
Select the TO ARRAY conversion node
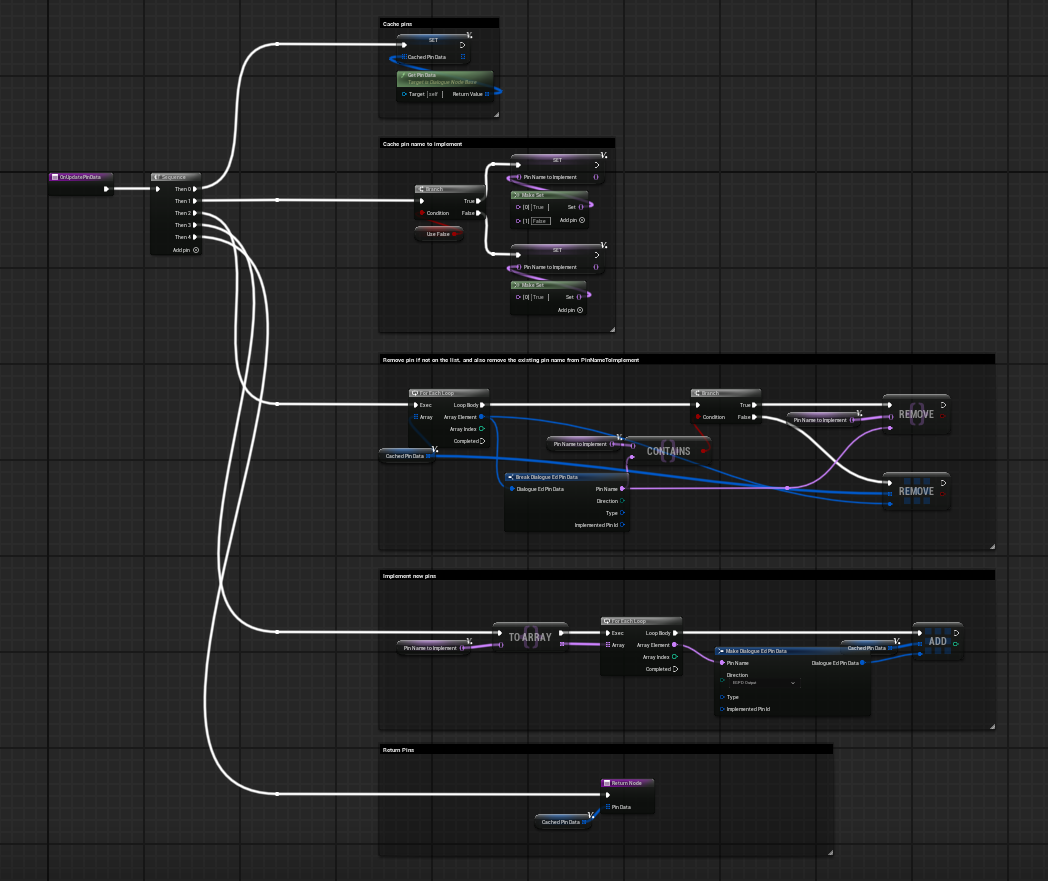(530, 637)
